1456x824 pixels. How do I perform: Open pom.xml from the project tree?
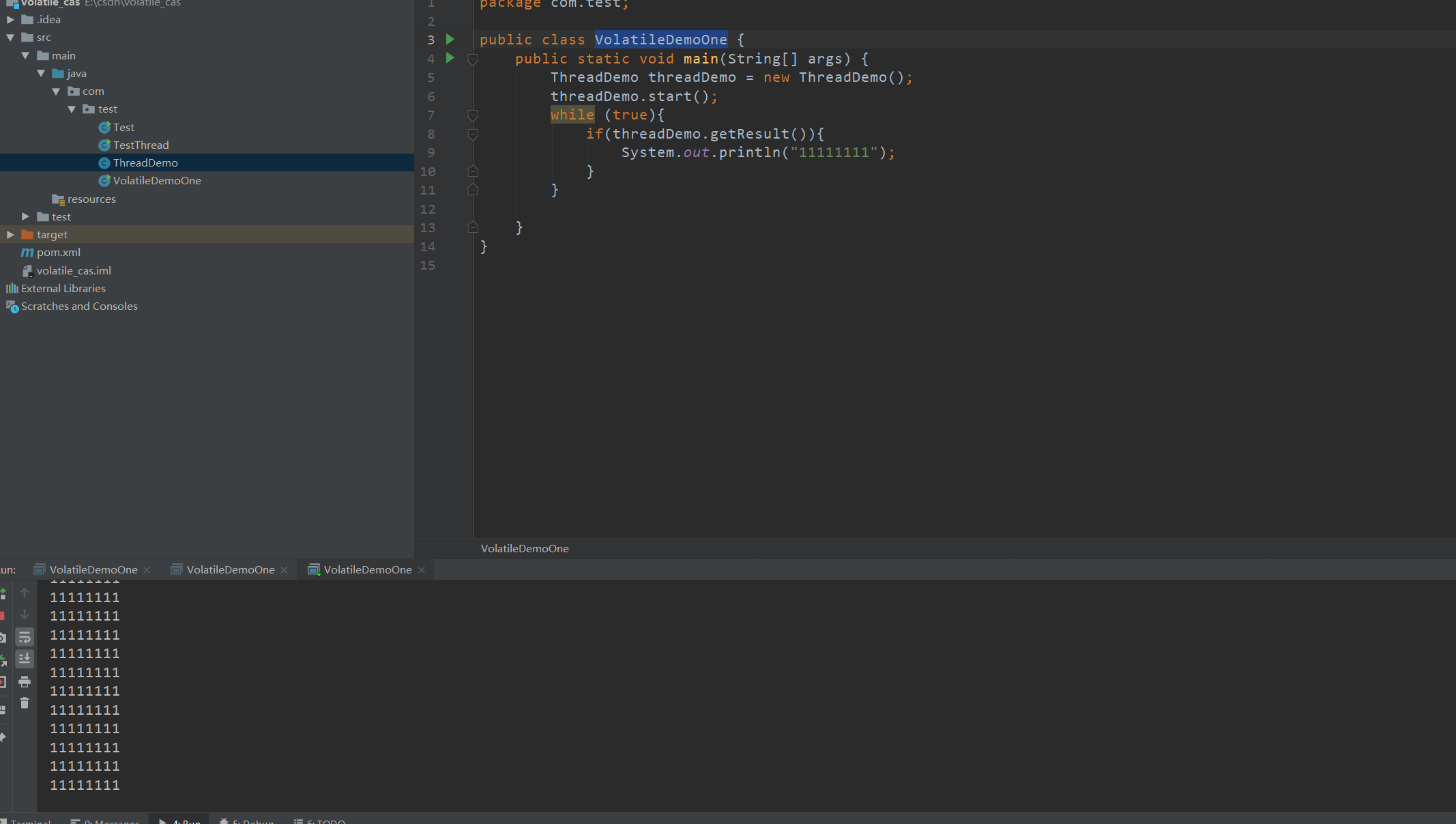coord(58,252)
